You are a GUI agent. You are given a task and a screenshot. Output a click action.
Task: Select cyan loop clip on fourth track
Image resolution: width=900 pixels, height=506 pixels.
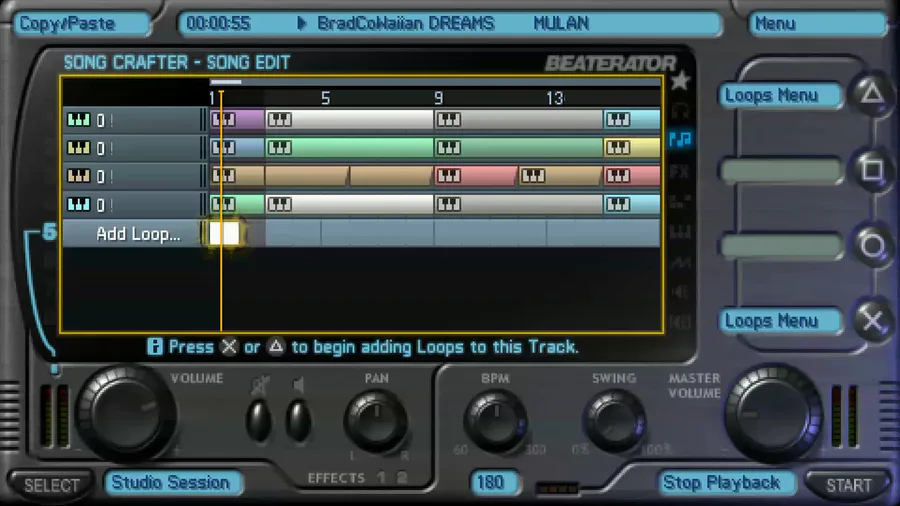tap(631, 204)
